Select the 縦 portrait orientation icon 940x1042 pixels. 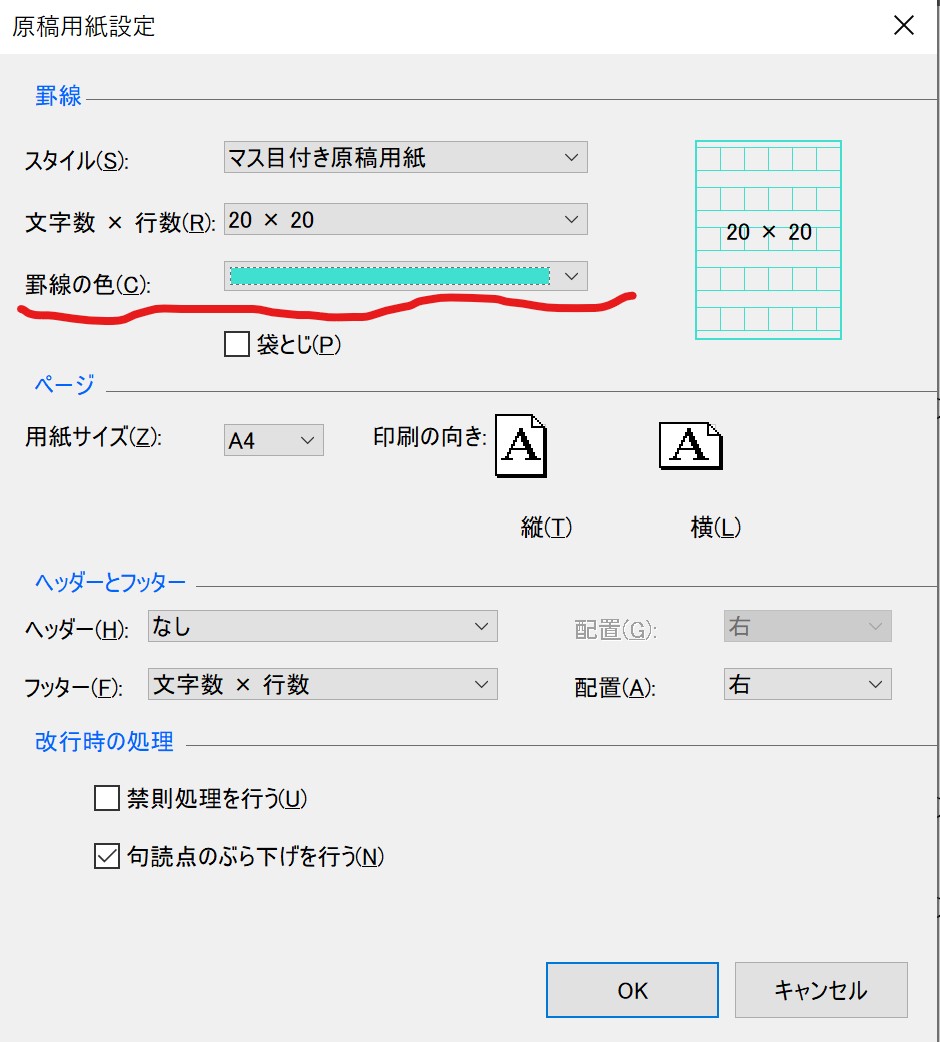point(521,446)
